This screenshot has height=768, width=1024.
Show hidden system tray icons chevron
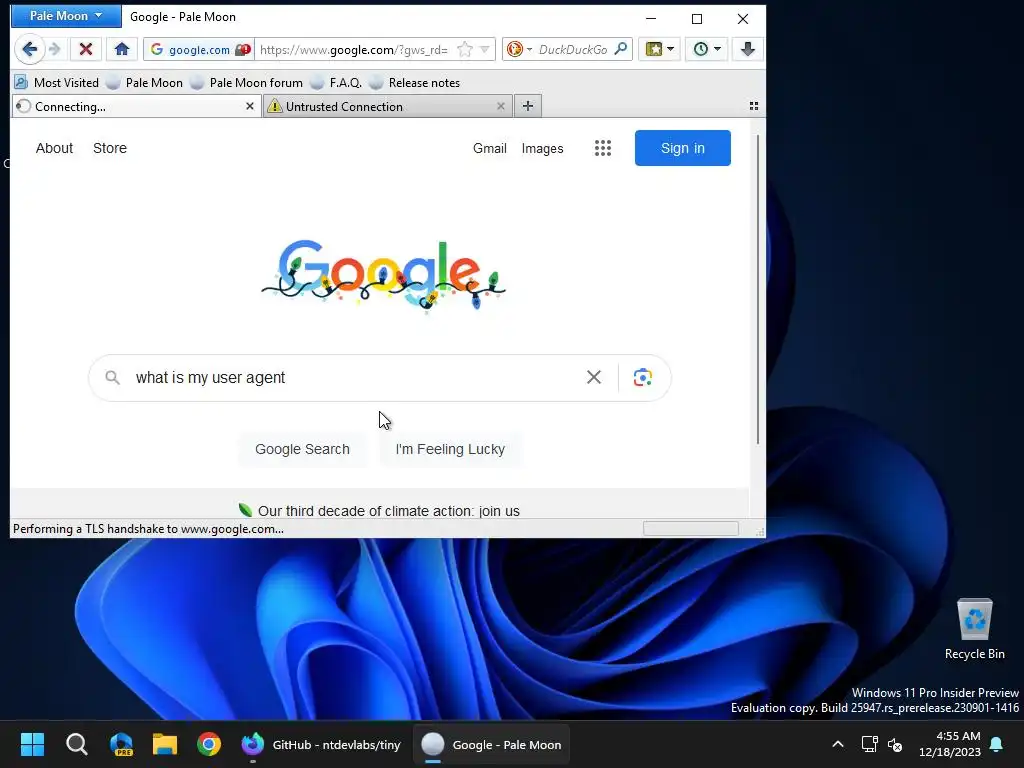tap(838, 744)
